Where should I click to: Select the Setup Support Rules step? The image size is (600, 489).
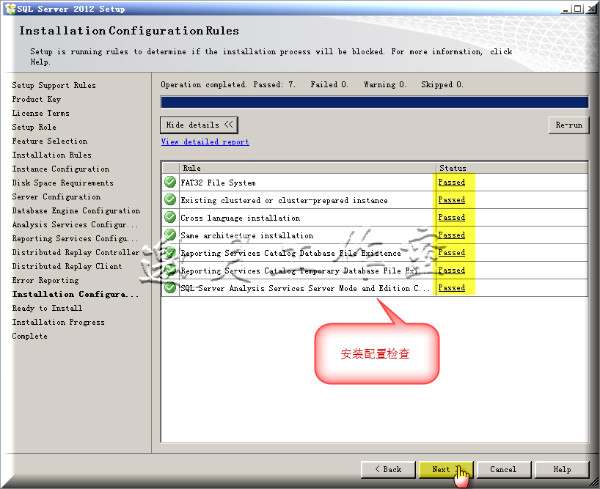point(54,85)
